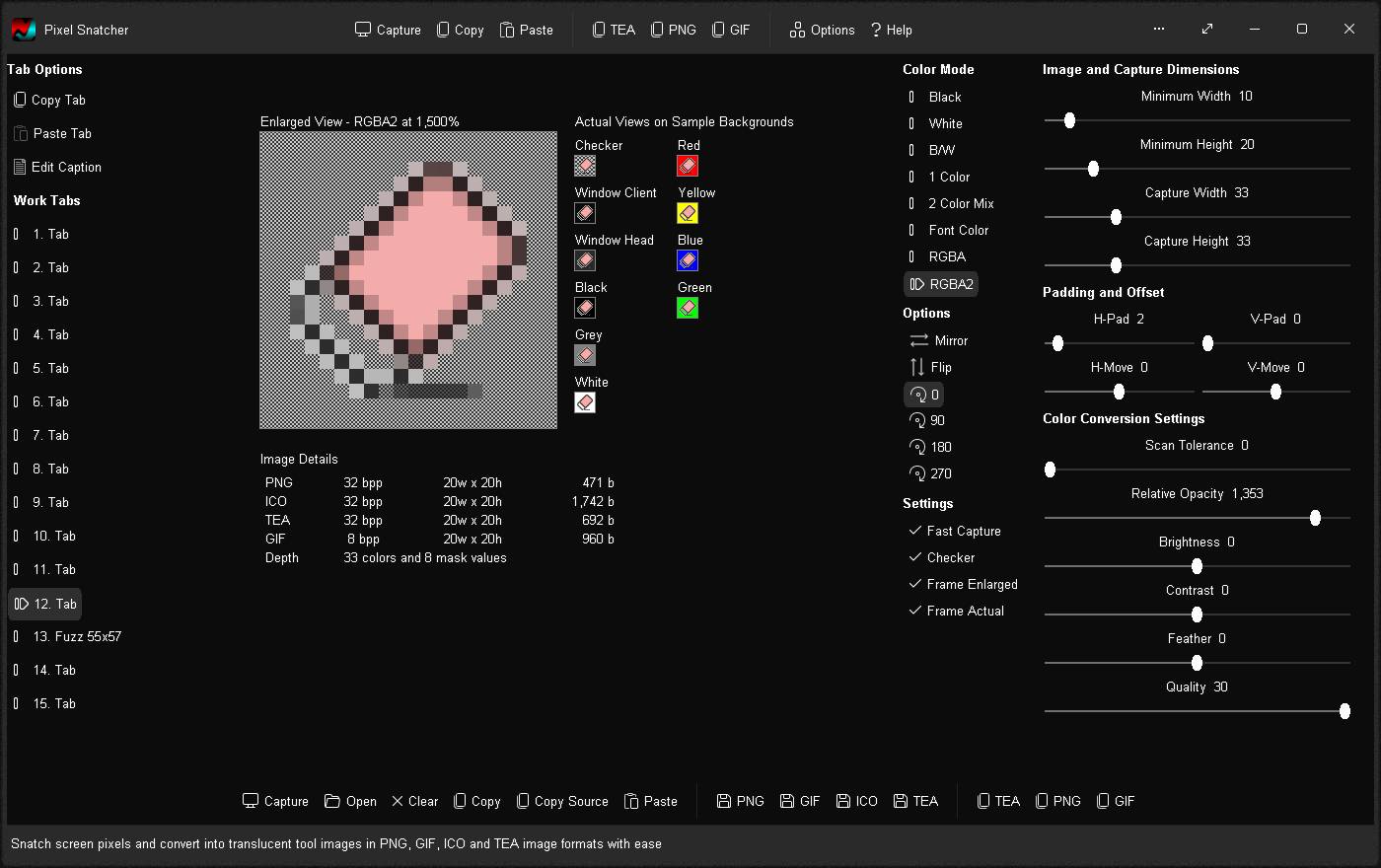Click the Open folder icon in bottom toolbar
Image resolution: width=1381 pixels, height=868 pixels.
332,801
